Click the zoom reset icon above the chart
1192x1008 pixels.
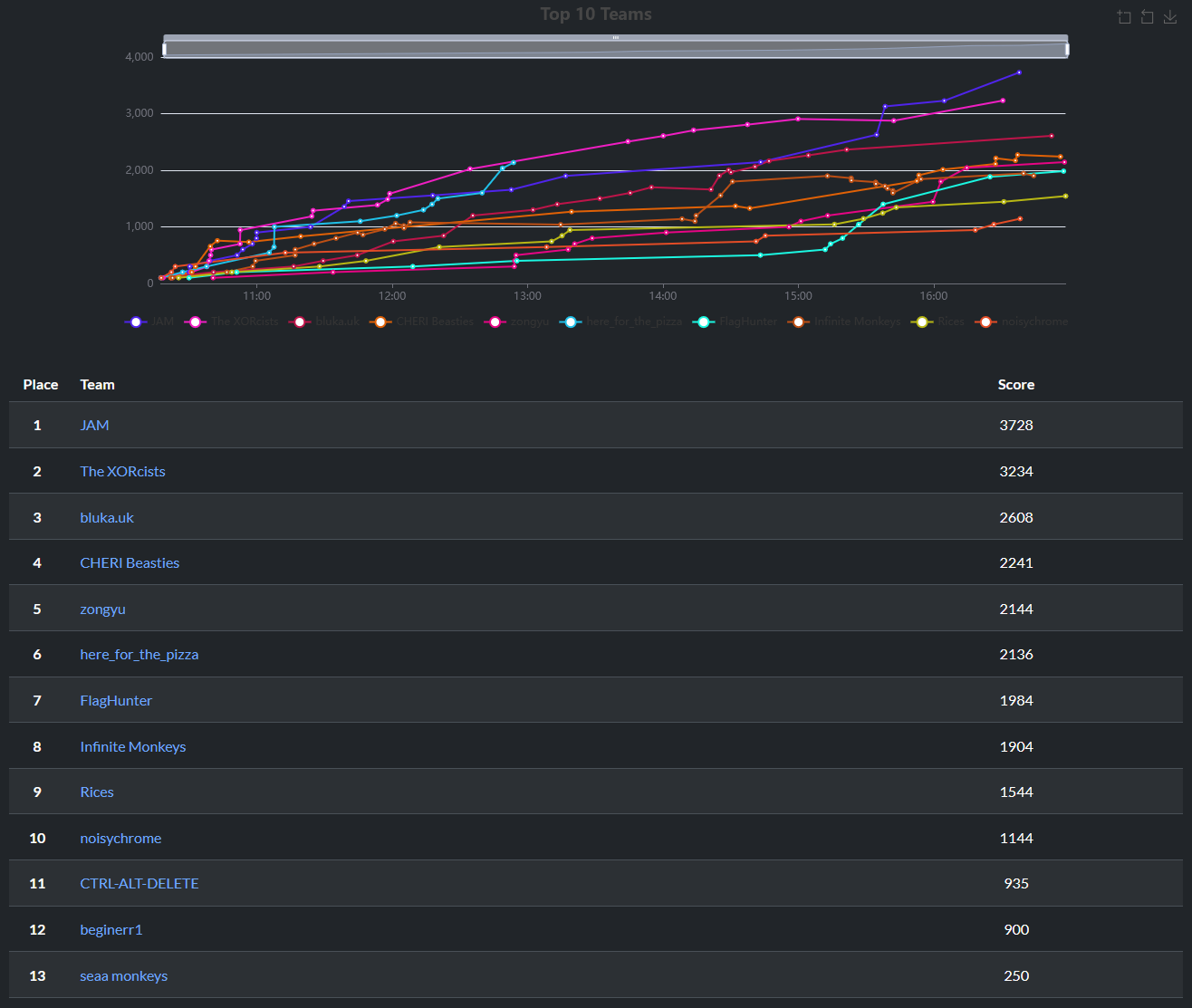coord(1147,17)
